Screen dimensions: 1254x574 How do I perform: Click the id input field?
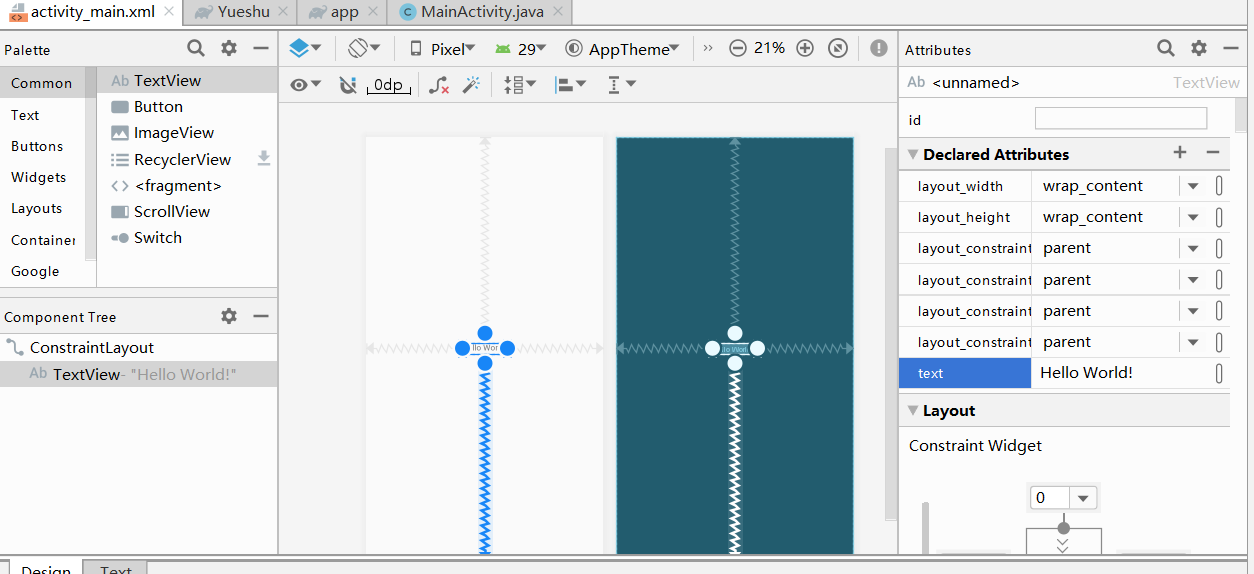1121,119
